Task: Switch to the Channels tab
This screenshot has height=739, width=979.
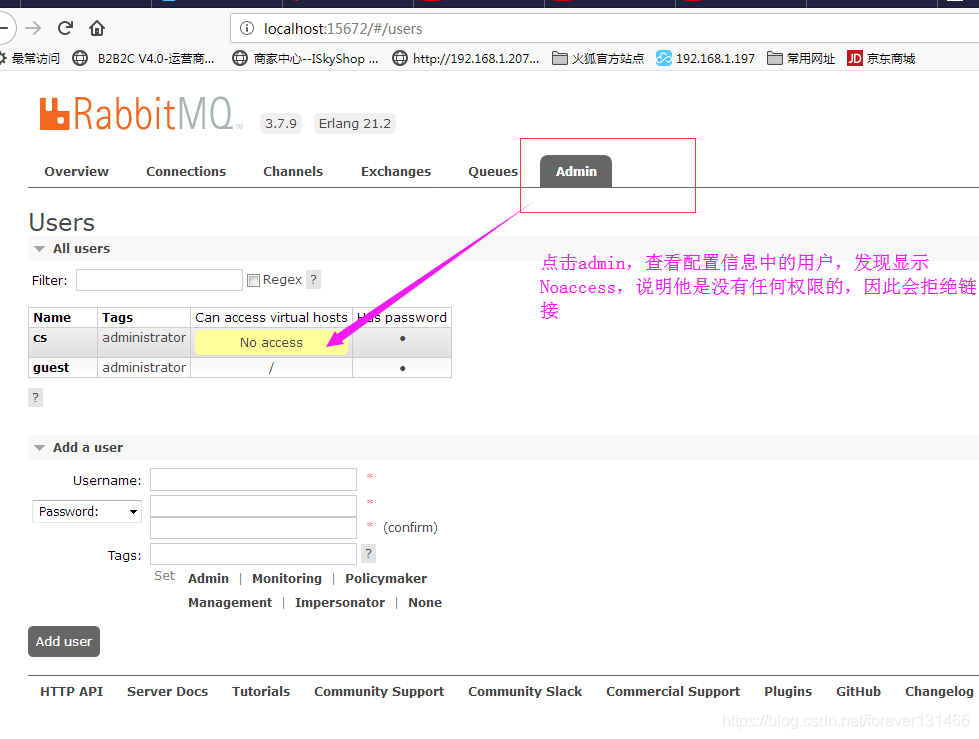Action: [293, 172]
